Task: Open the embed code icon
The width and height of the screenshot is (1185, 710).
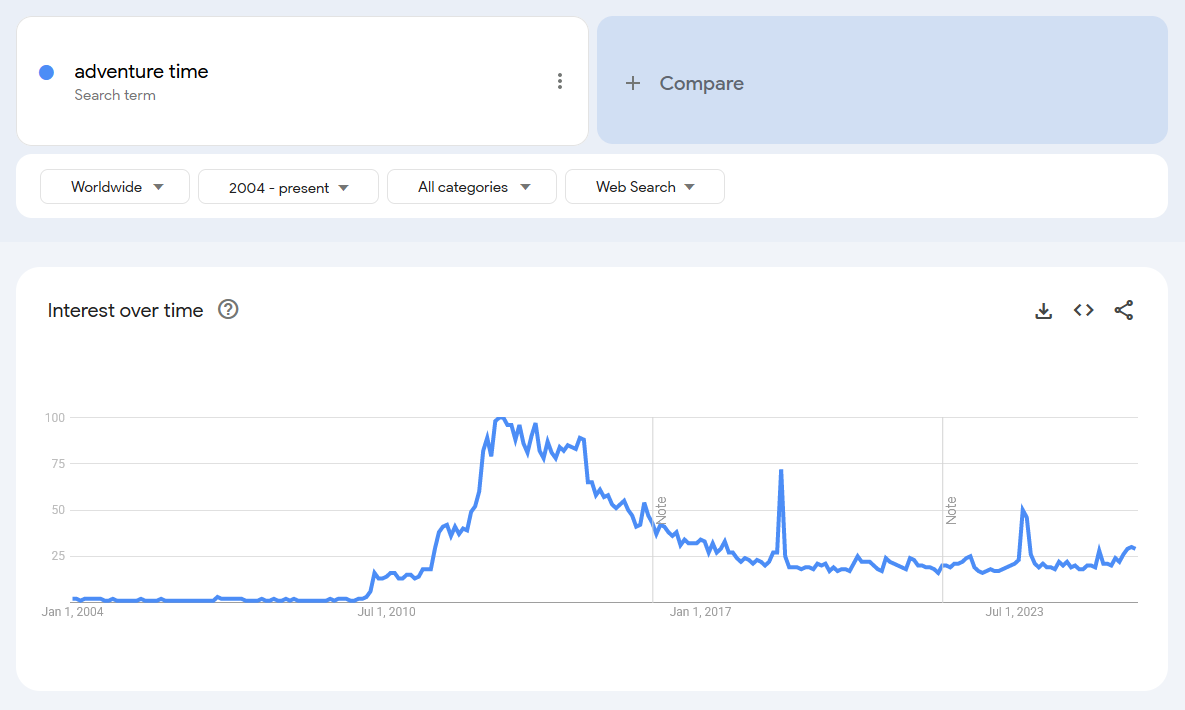Action: click(1083, 310)
